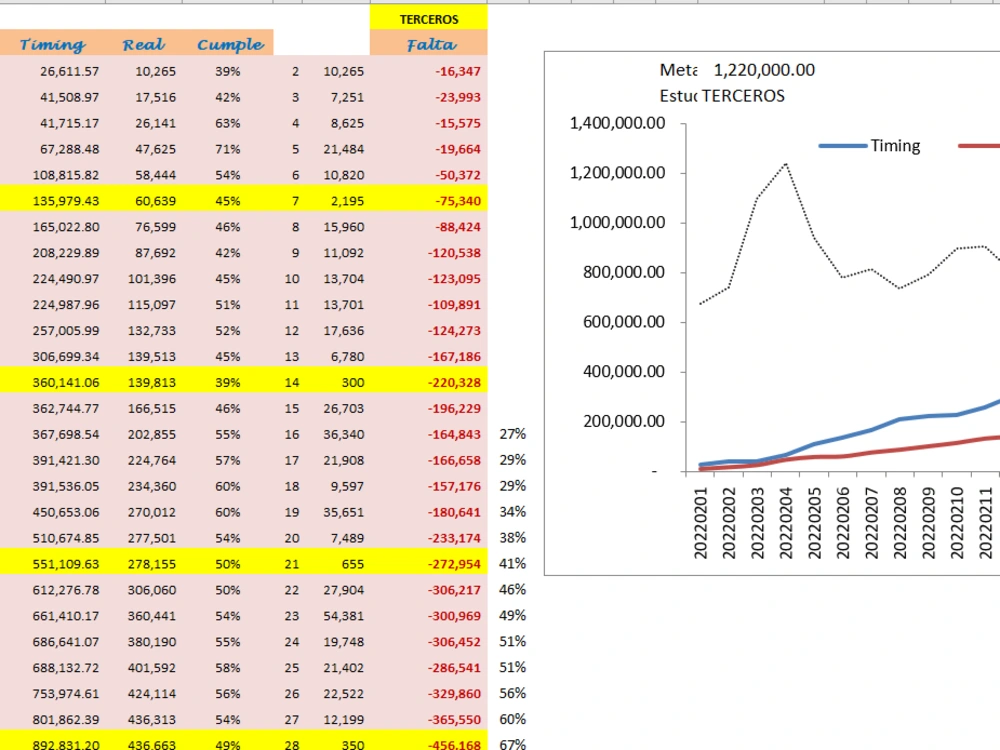Click Timing value 753,974.61
Image resolution: width=1000 pixels, height=750 pixels.
66,694
